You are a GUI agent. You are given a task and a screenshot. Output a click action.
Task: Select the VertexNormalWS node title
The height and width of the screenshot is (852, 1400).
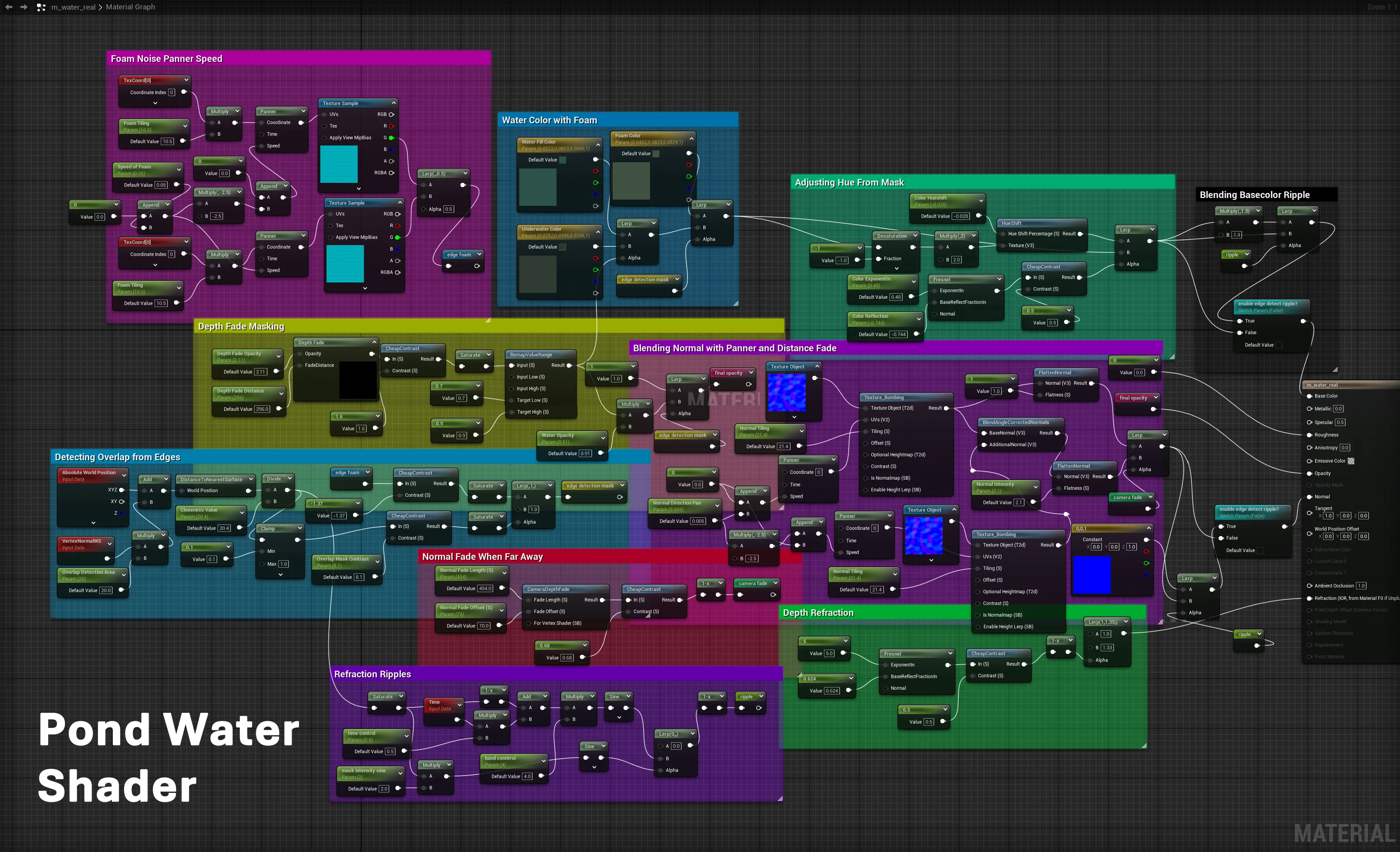click(x=81, y=541)
